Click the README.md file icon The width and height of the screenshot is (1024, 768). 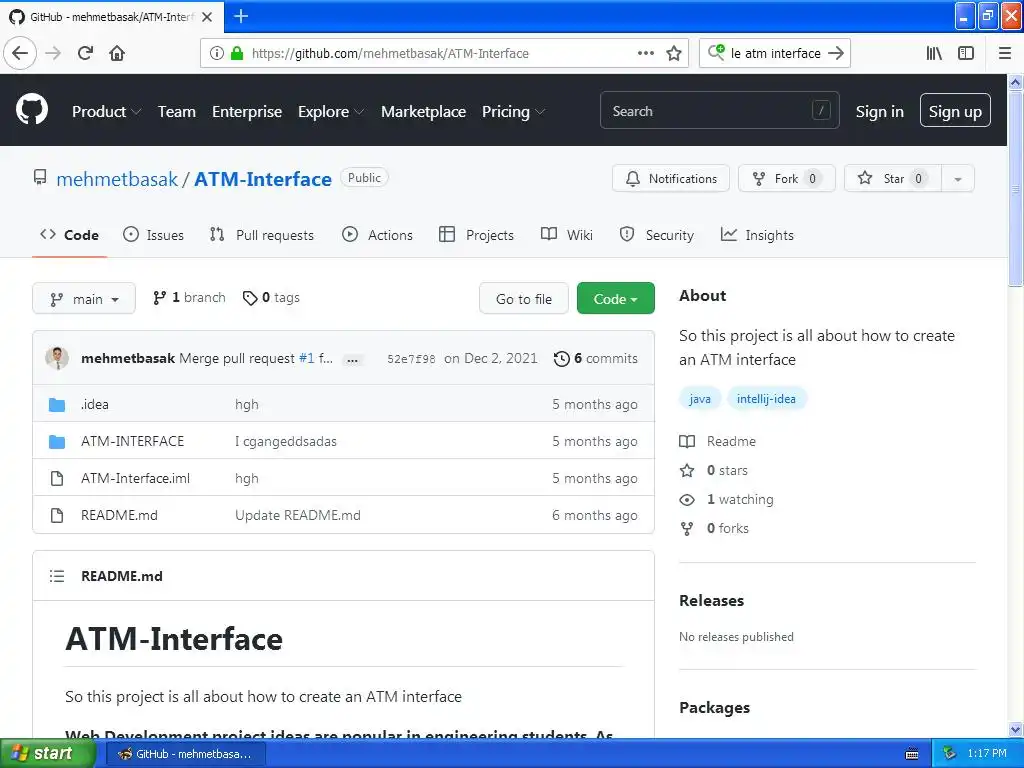57,515
